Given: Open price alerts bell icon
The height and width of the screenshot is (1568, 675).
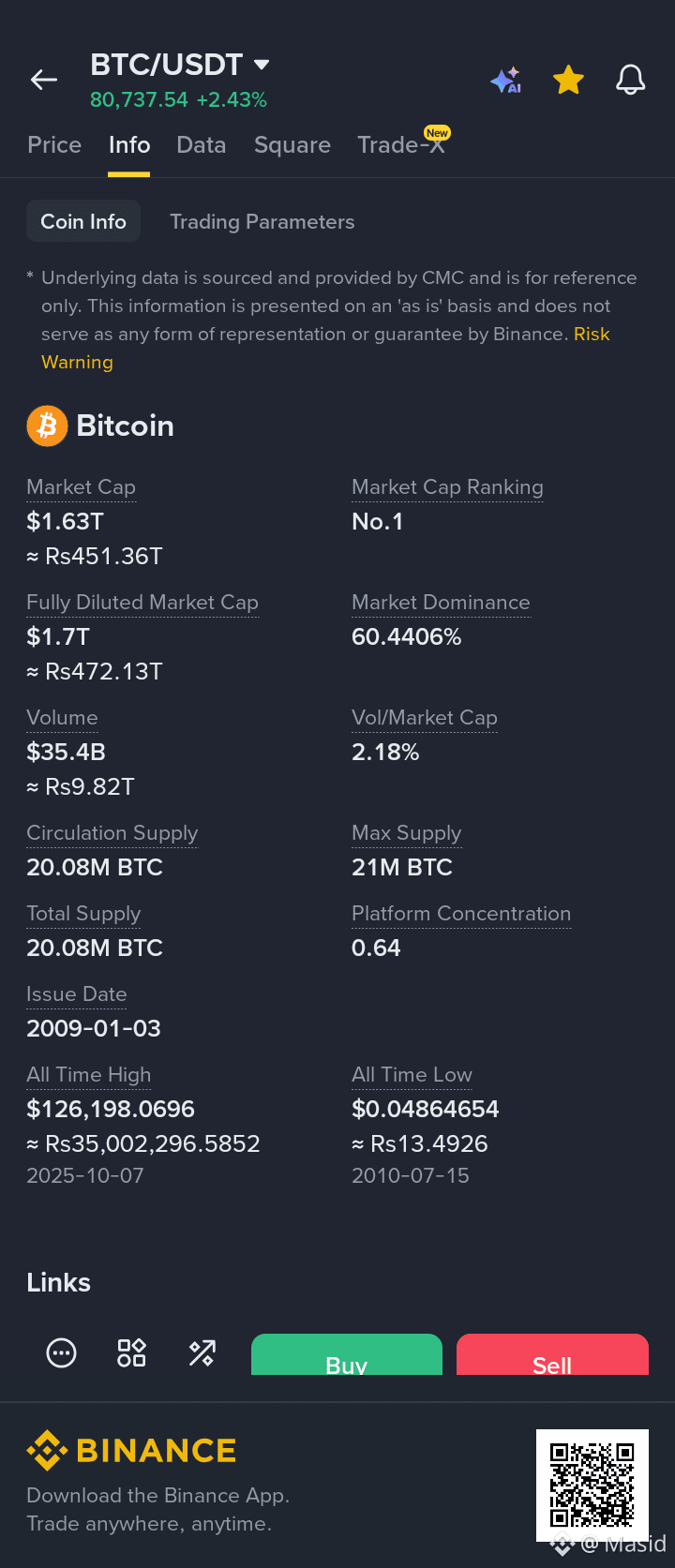Looking at the screenshot, I should [630, 81].
